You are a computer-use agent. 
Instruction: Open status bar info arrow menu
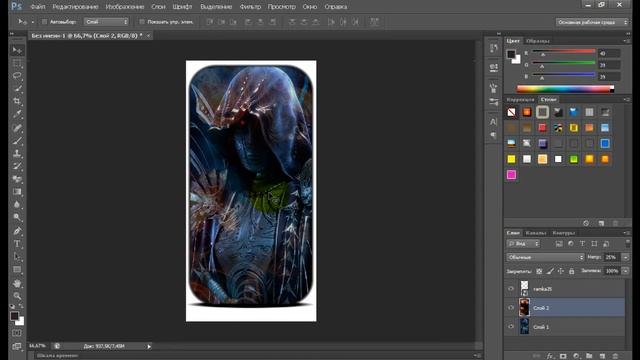point(149,347)
